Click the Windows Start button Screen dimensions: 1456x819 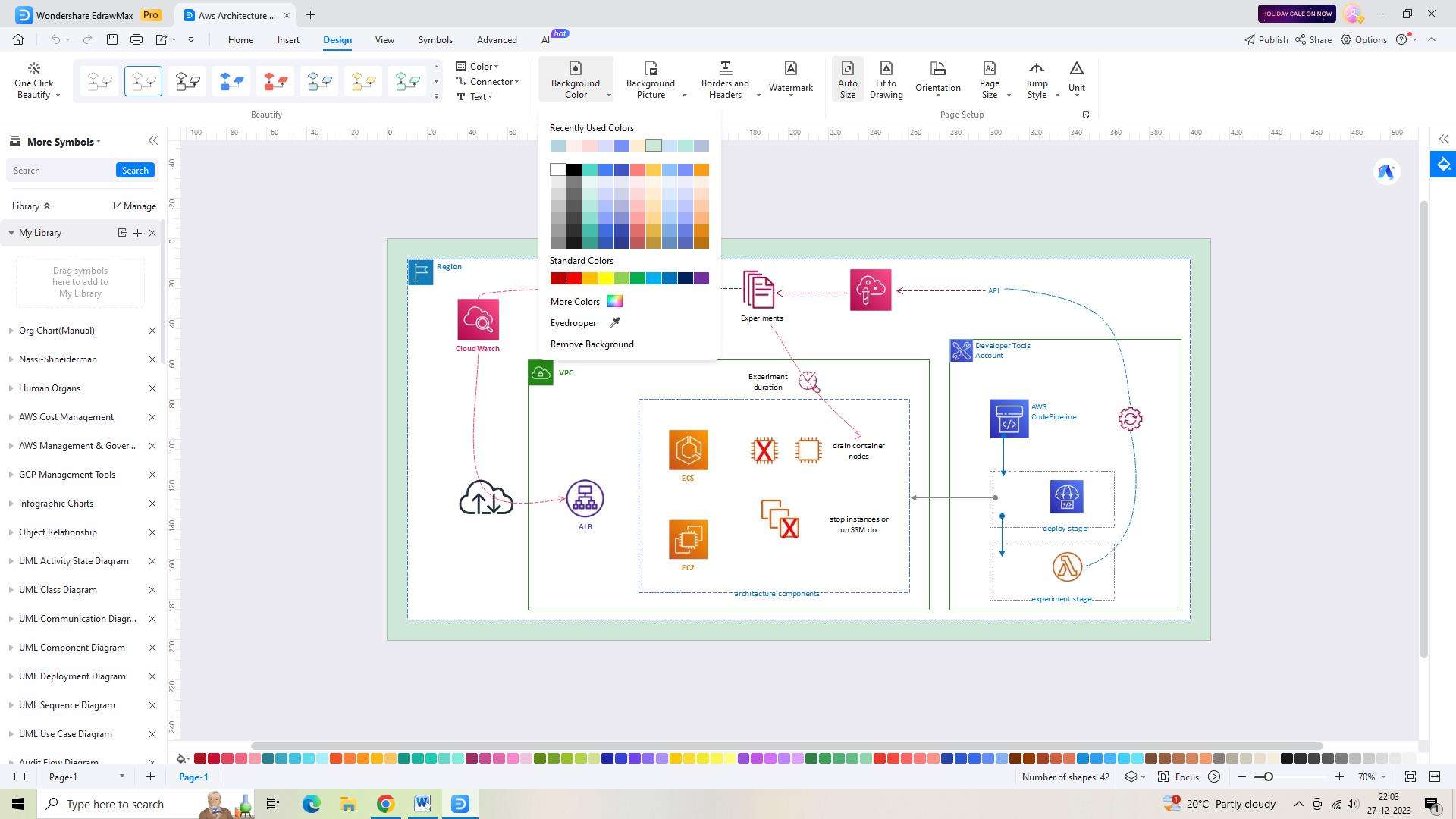coord(18,804)
